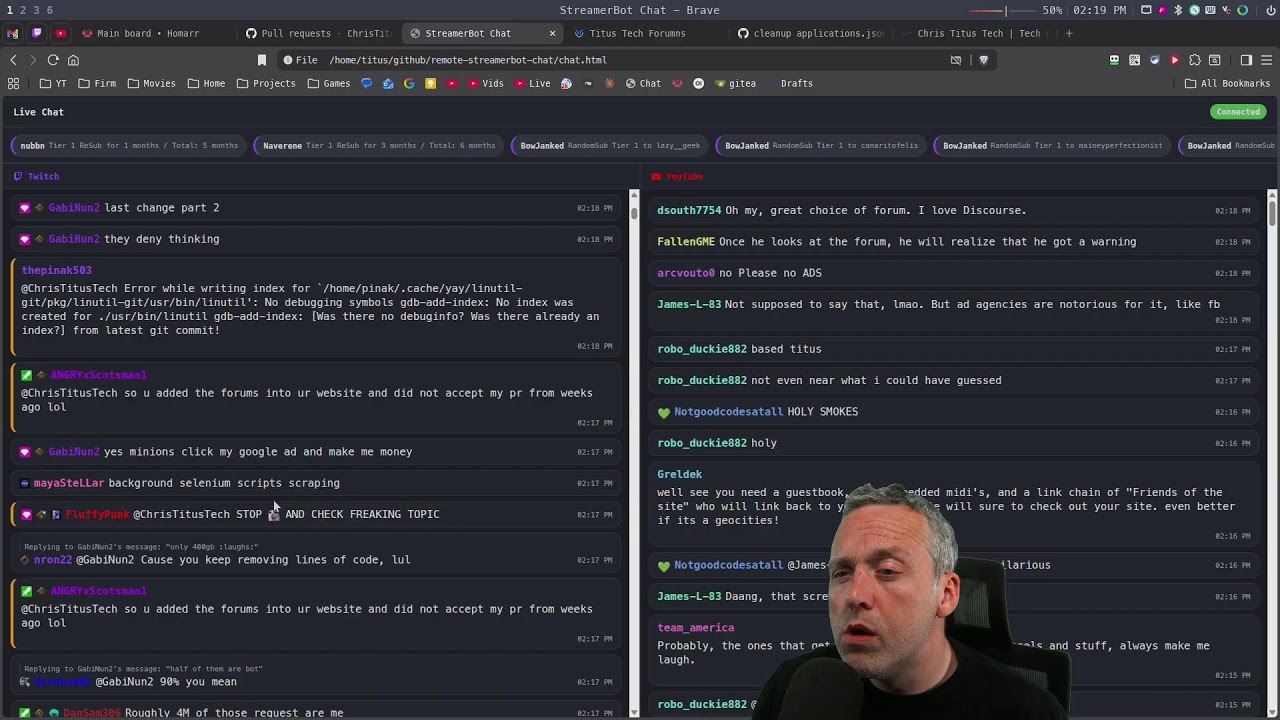Open the YT bookmarks folder

pos(52,83)
